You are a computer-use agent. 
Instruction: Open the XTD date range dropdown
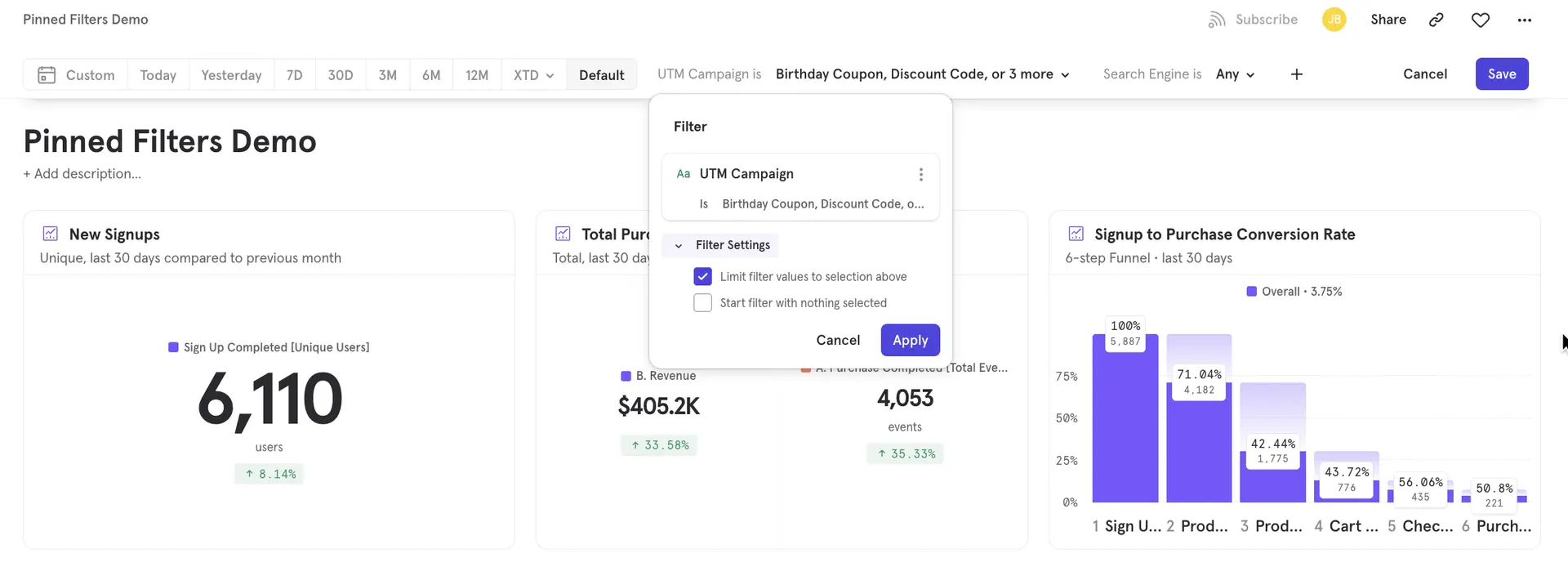533,75
